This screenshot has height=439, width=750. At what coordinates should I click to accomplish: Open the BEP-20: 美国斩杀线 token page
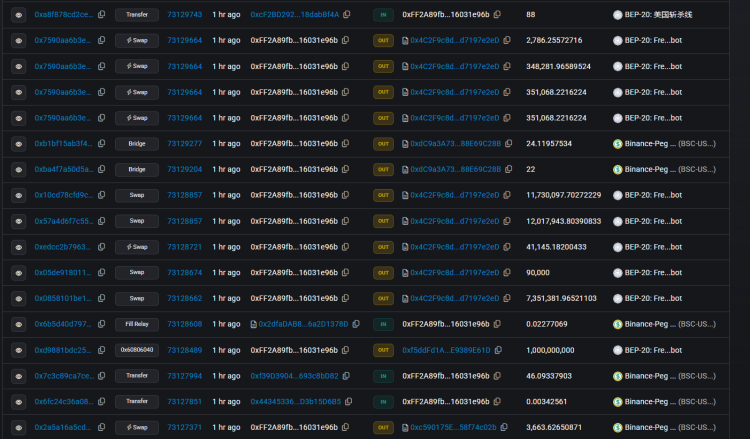click(x=667, y=15)
